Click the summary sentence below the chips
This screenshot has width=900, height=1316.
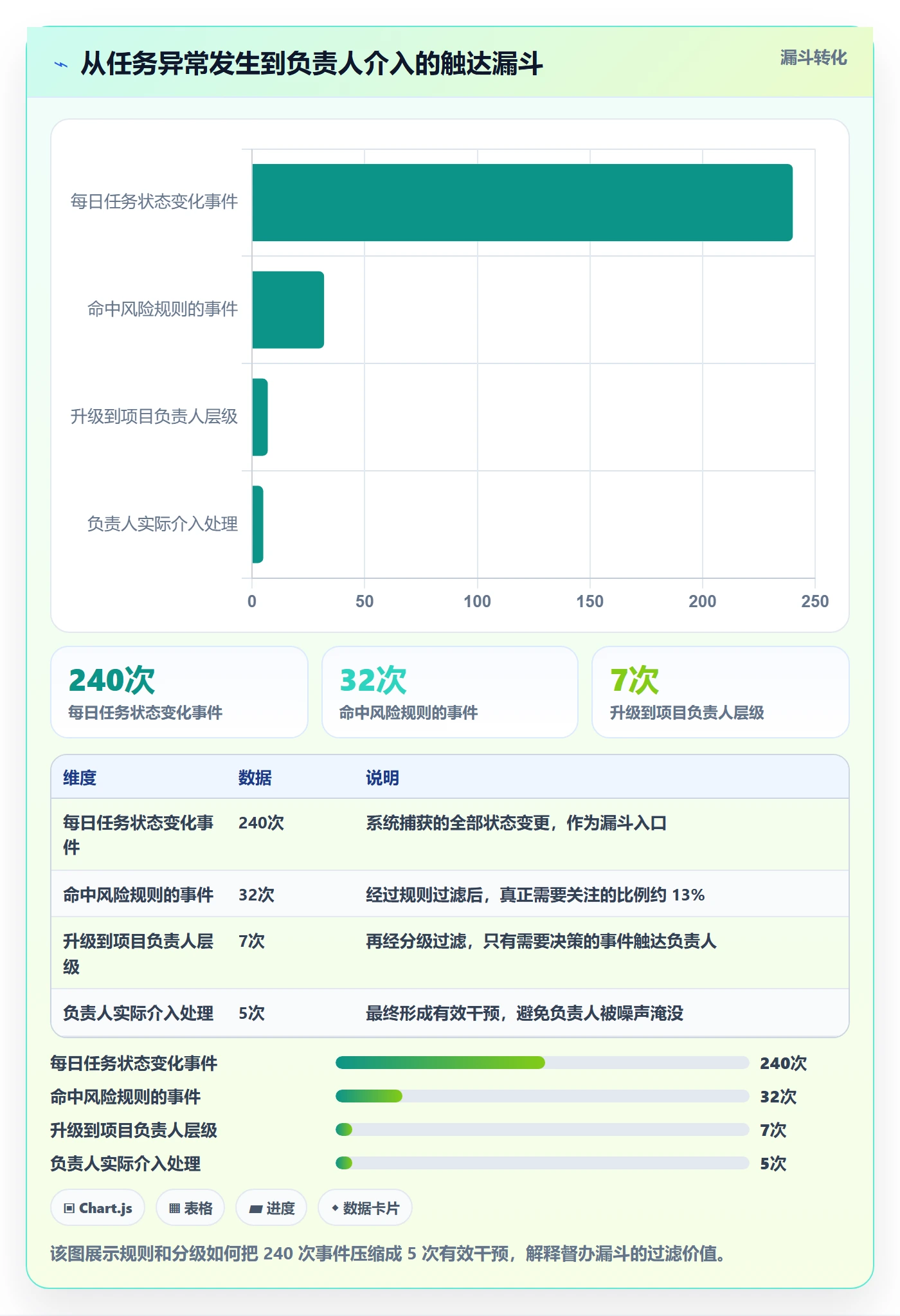click(388, 1254)
